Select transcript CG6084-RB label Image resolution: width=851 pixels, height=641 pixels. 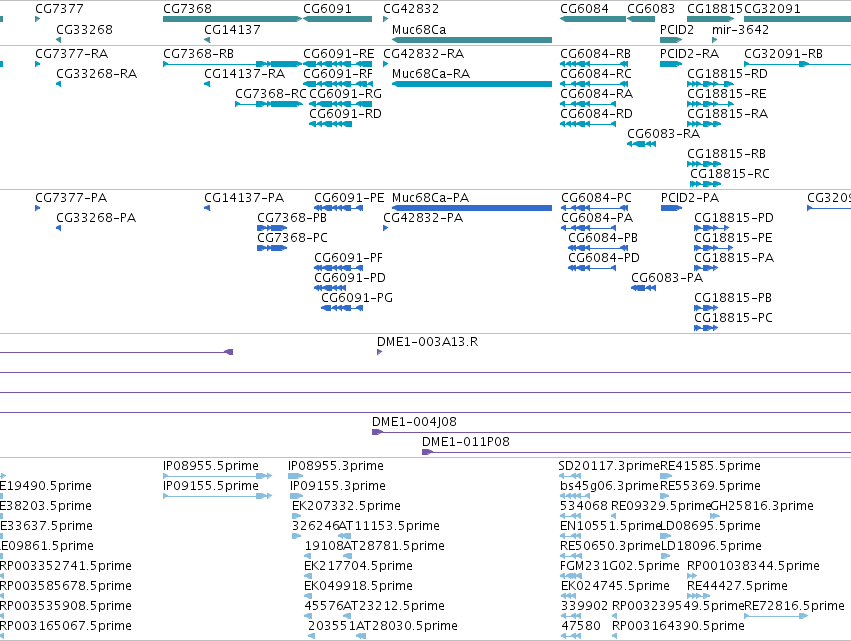[x=595, y=54]
